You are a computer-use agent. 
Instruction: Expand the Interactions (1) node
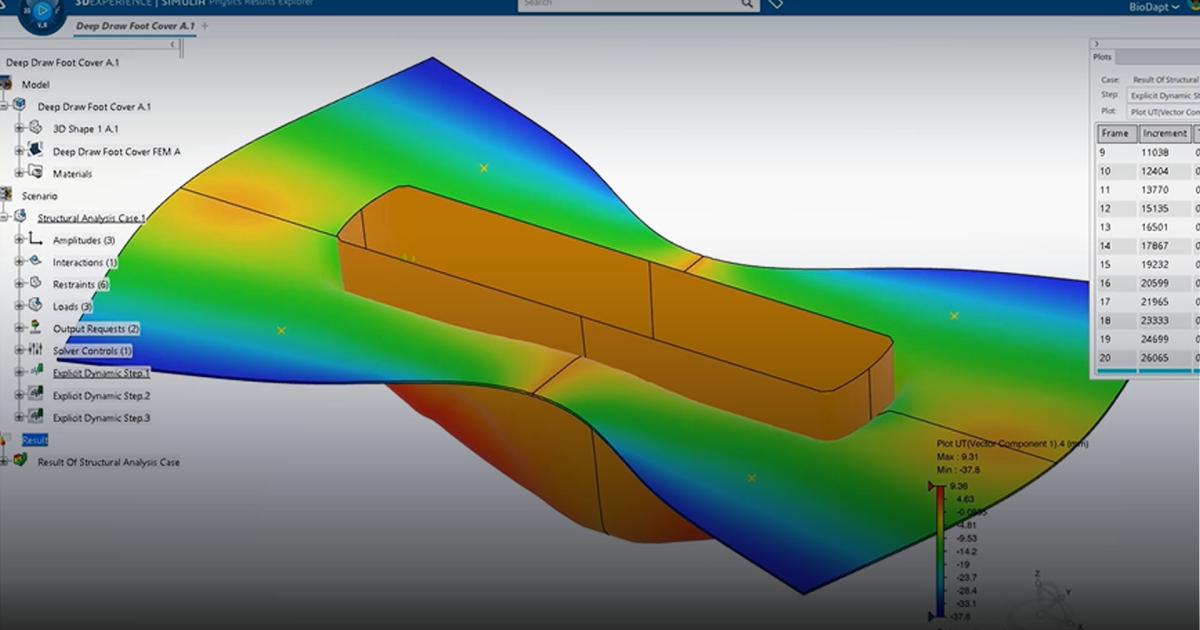[19, 262]
